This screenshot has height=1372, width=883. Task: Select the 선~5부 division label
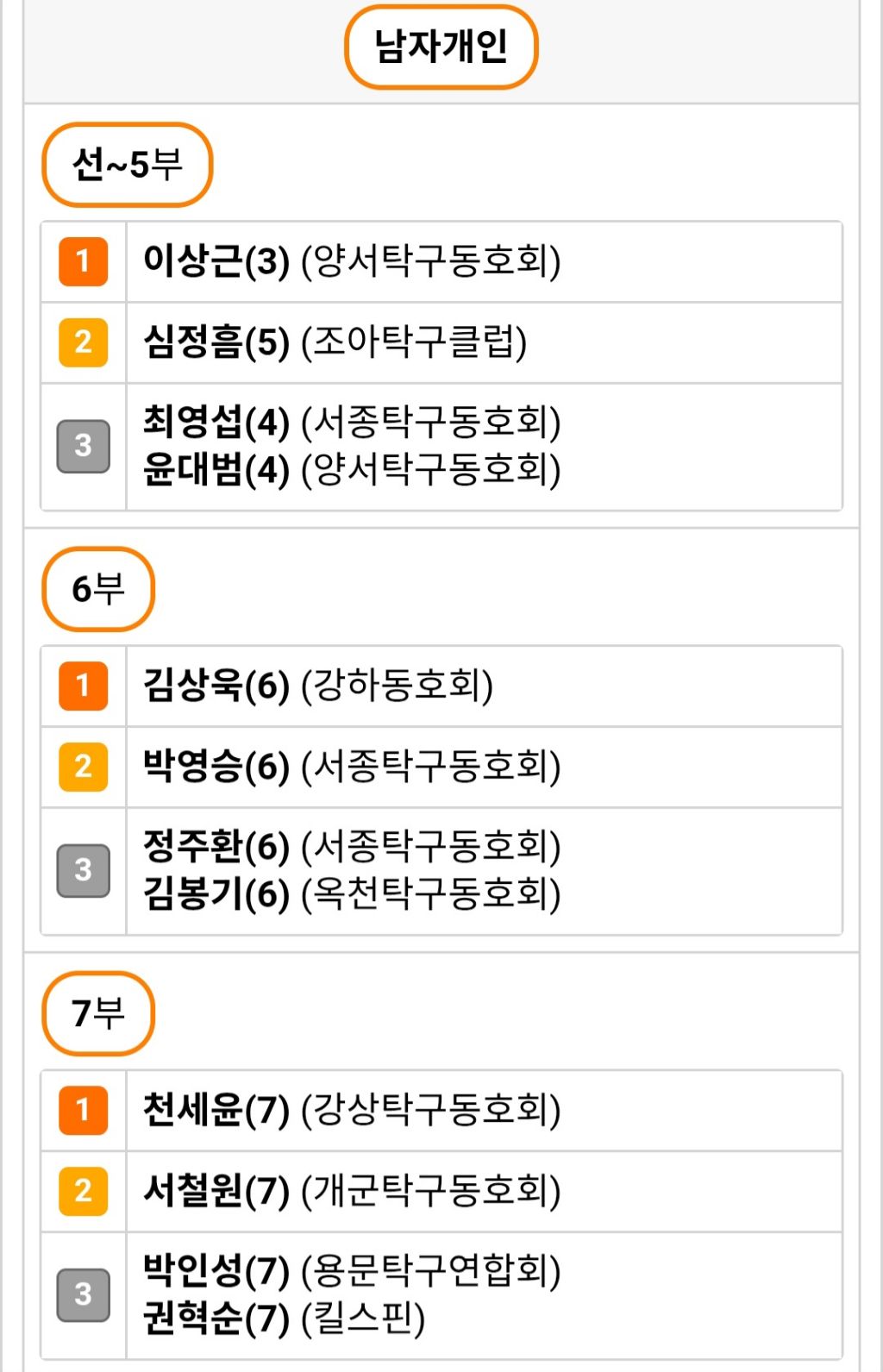[x=127, y=164]
